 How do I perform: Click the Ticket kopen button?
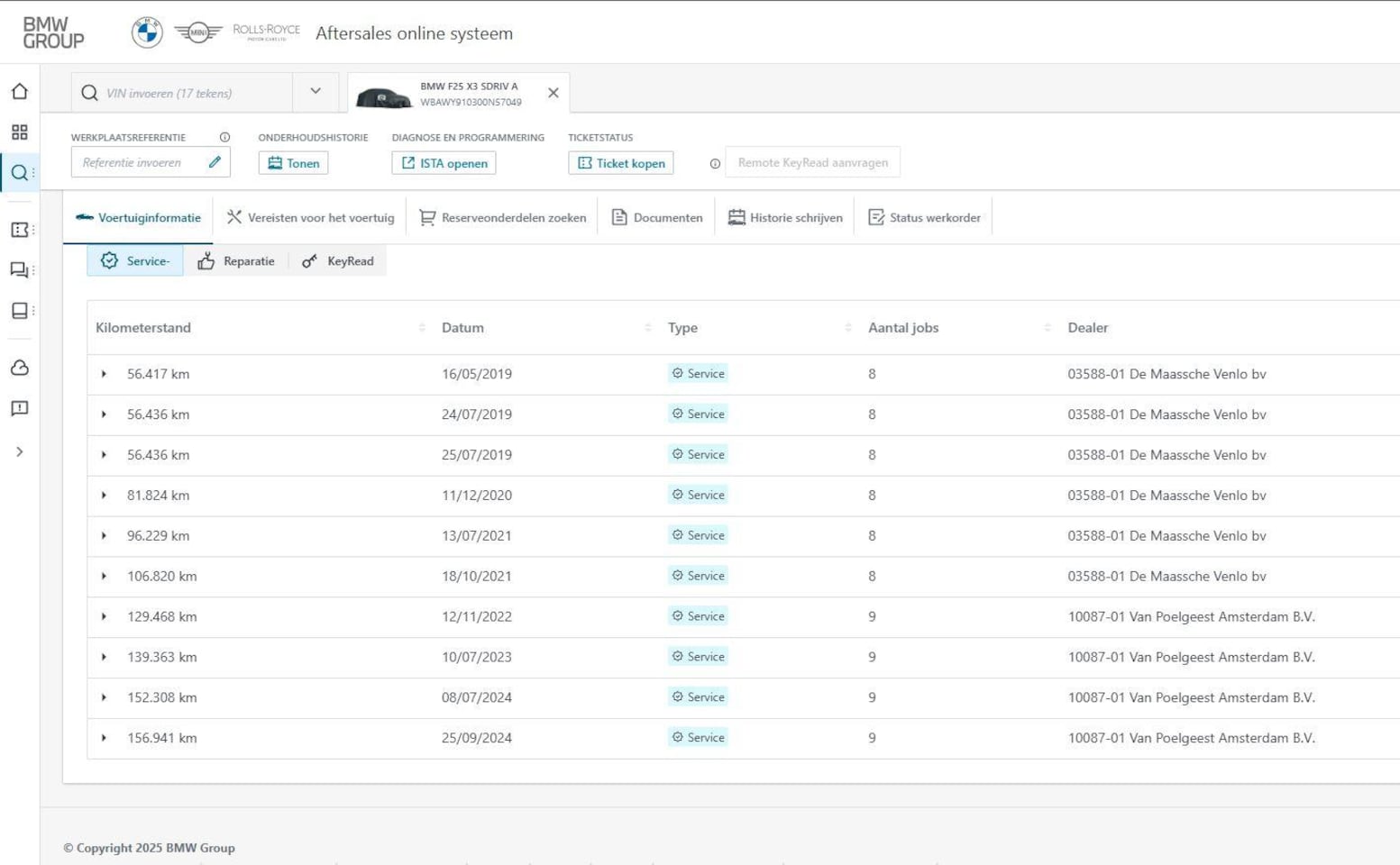(621, 163)
